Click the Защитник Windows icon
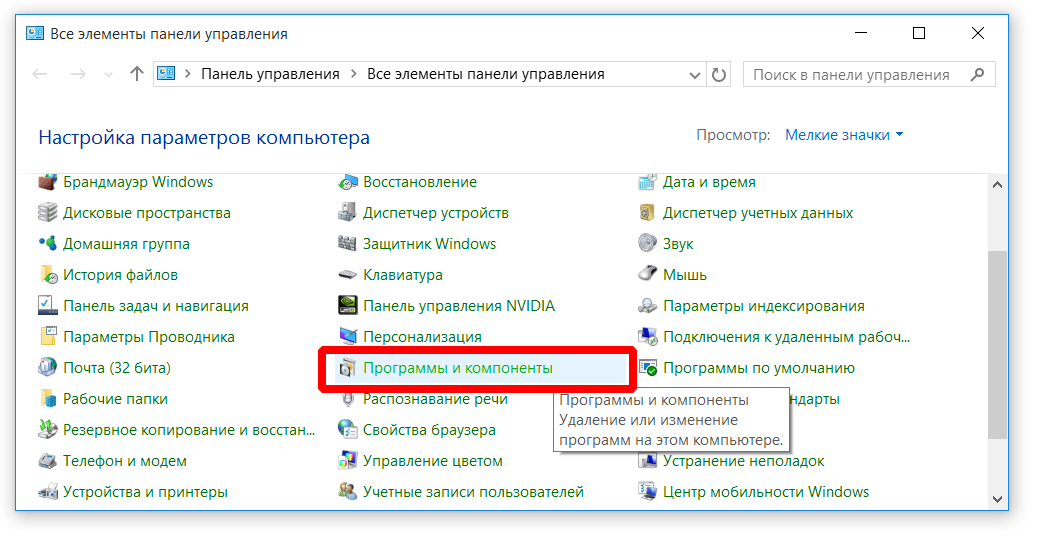1037x538 pixels. [x=347, y=244]
